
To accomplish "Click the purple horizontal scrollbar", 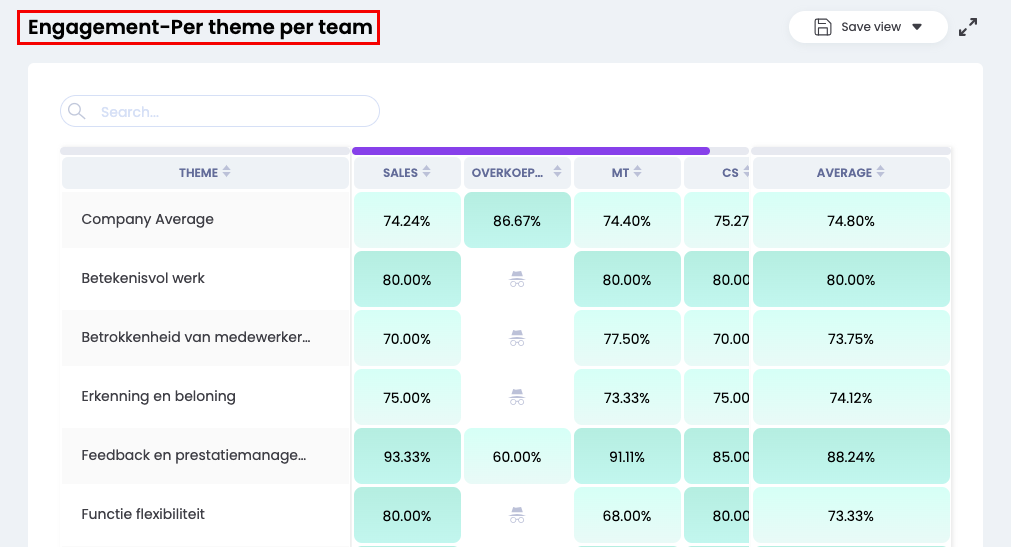I will pyautogui.click(x=530, y=151).
